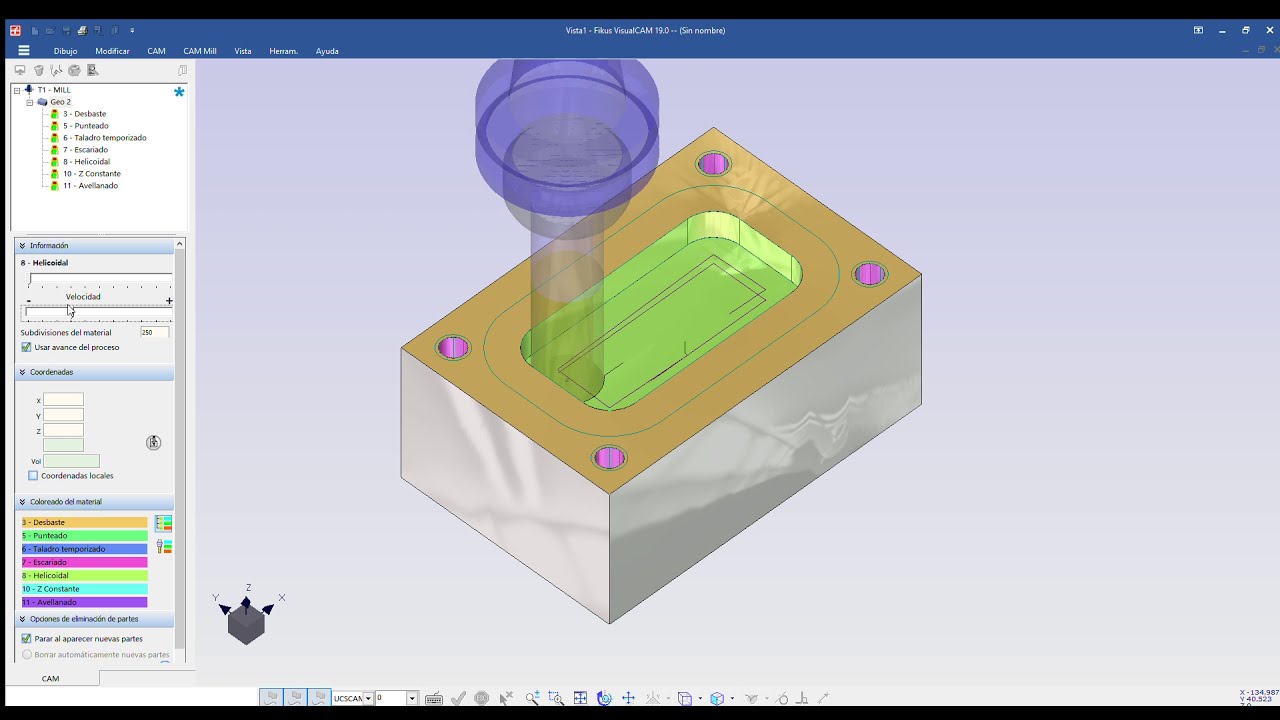Open the quick access toolbar dropdown arrow
The image size is (1280, 720).
tap(132, 31)
